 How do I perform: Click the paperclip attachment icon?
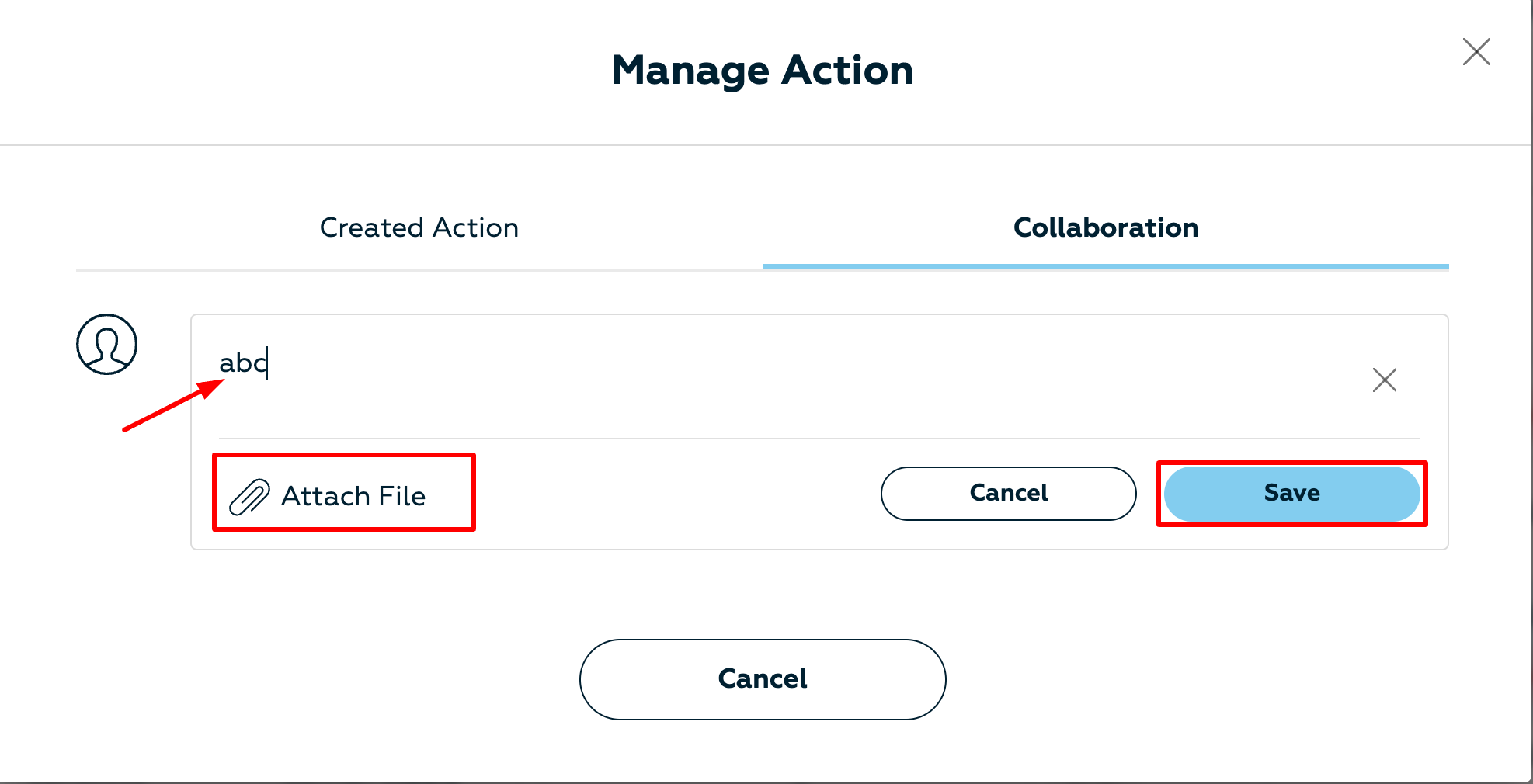(249, 497)
